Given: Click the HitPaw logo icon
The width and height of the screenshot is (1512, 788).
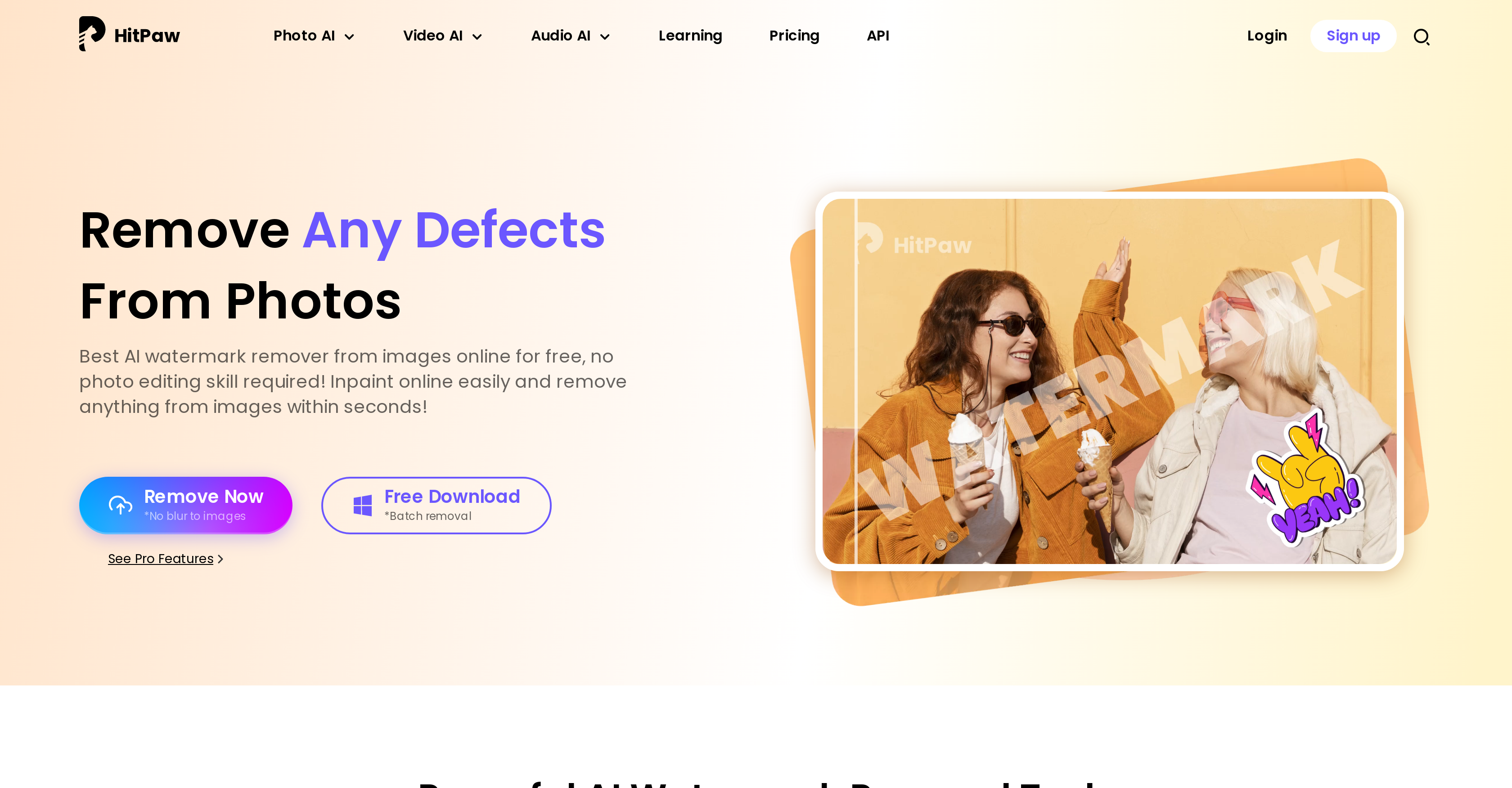Looking at the screenshot, I should click(90, 35).
